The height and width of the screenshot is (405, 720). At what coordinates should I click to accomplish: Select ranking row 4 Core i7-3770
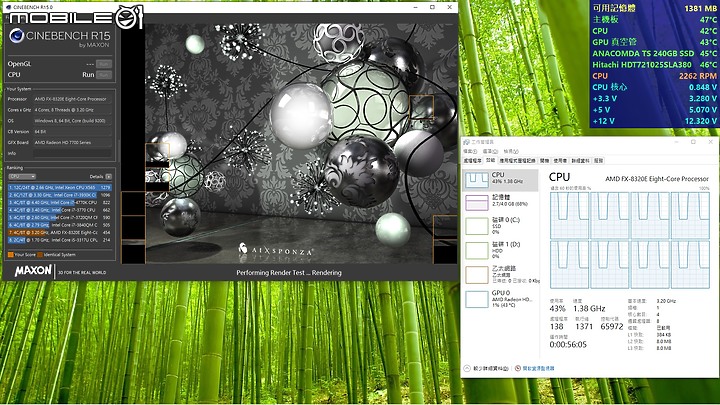click(x=60, y=210)
